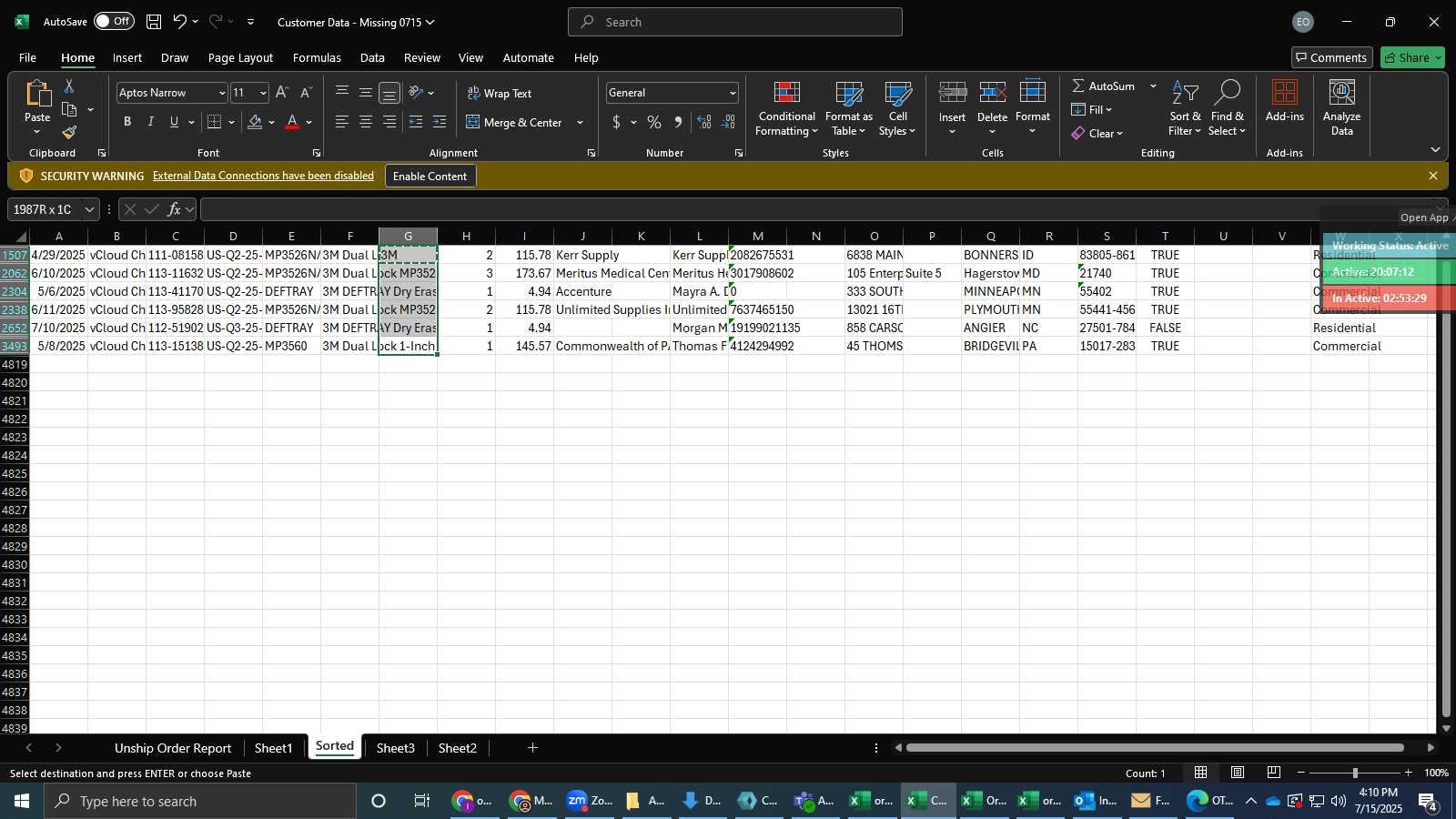The width and height of the screenshot is (1456, 819).
Task: Click the Insert Function fx icon
Action: (x=174, y=209)
